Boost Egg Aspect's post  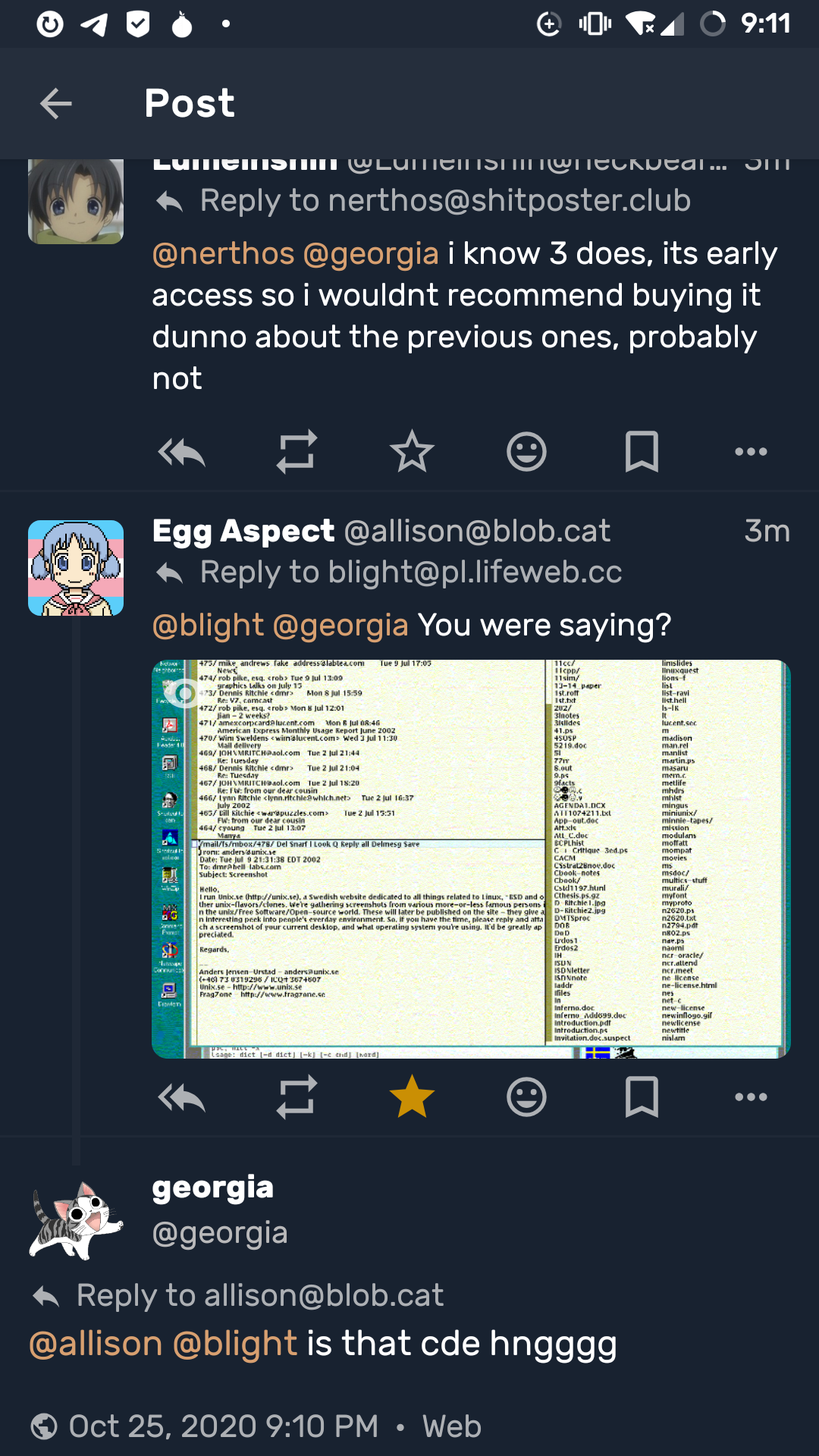tap(297, 1097)
